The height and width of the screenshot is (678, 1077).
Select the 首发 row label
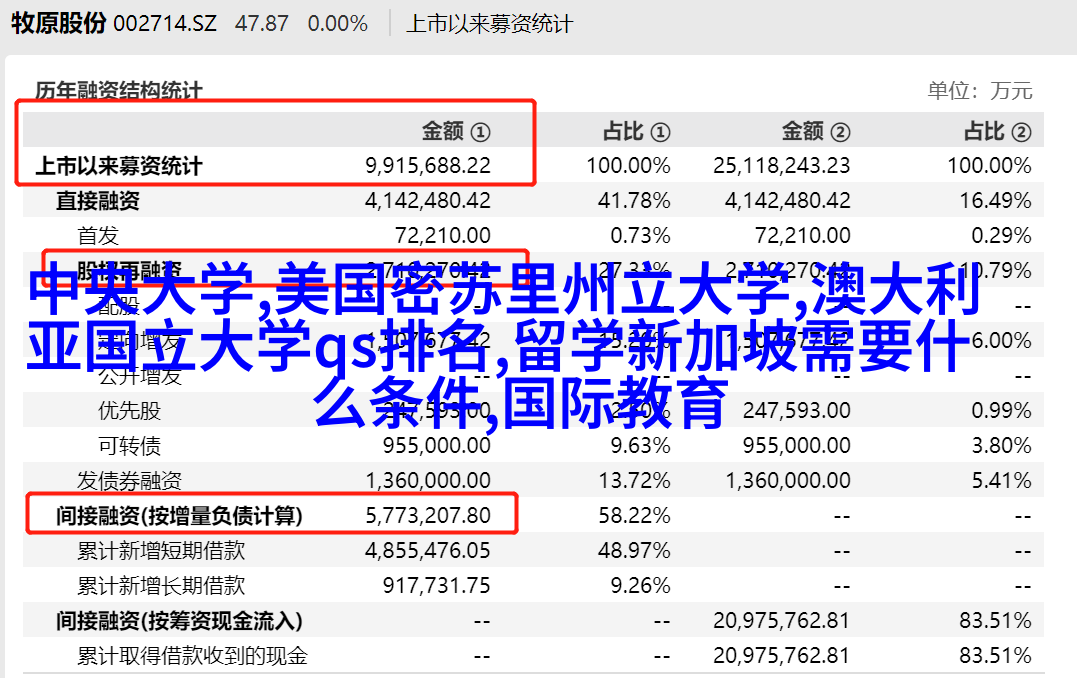[x=98, y=236]
